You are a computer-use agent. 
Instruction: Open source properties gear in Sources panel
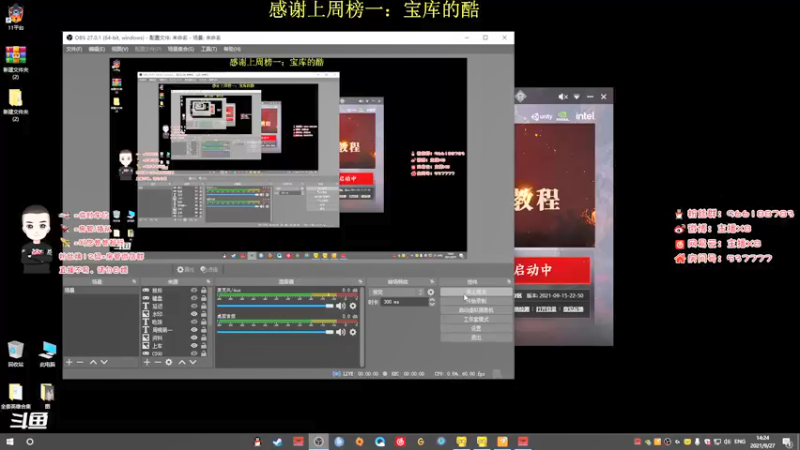[169, 362]
